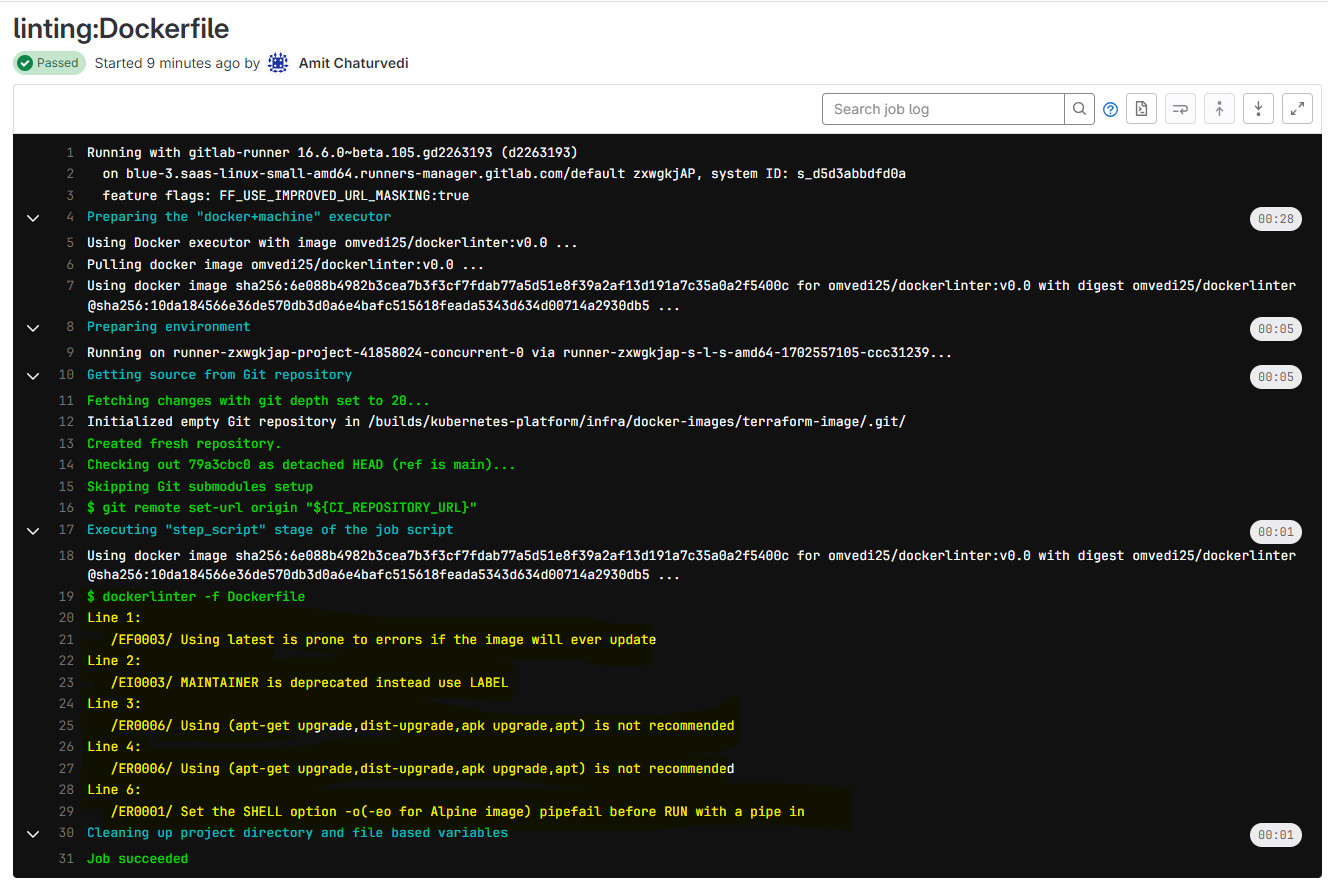The height and width of the screenshot is (881, 1328).
Task: Collapse the "Executing step_script" section chevron
Action: [33, 531]
